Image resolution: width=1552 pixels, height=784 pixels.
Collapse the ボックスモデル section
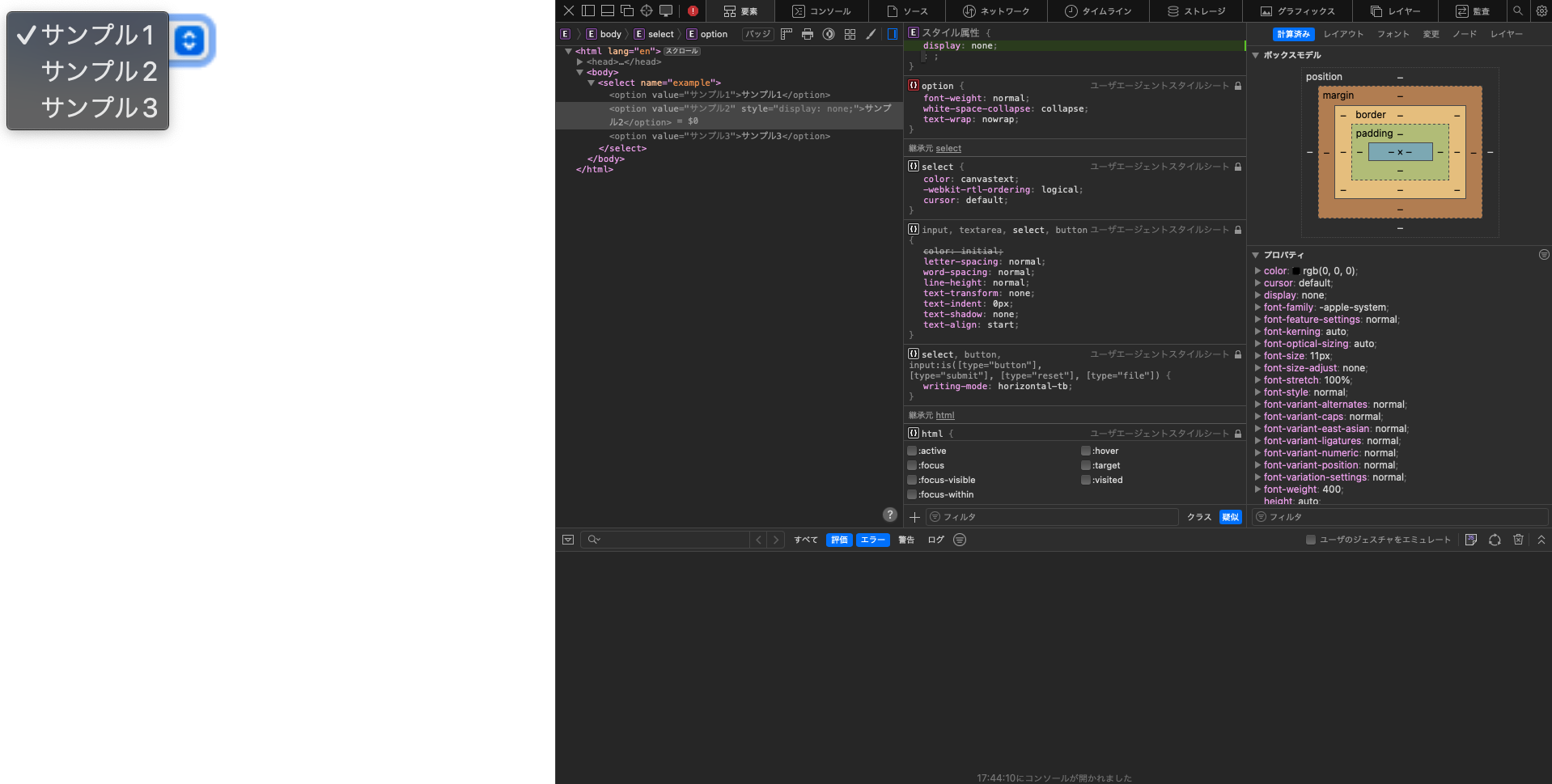[x=1256, y=55]
